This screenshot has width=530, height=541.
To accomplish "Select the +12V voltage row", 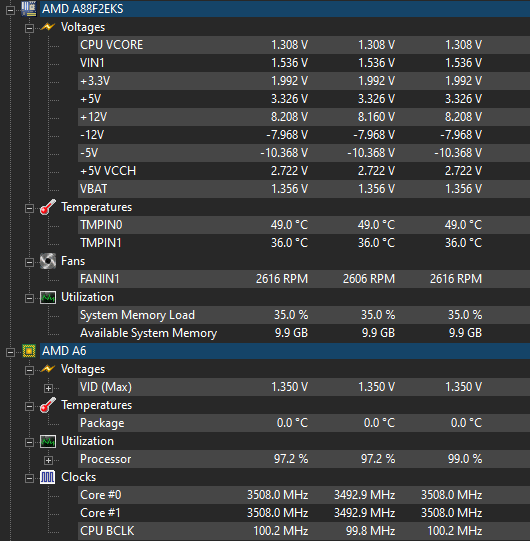I will pyautogui.click(x=304, y=117).
